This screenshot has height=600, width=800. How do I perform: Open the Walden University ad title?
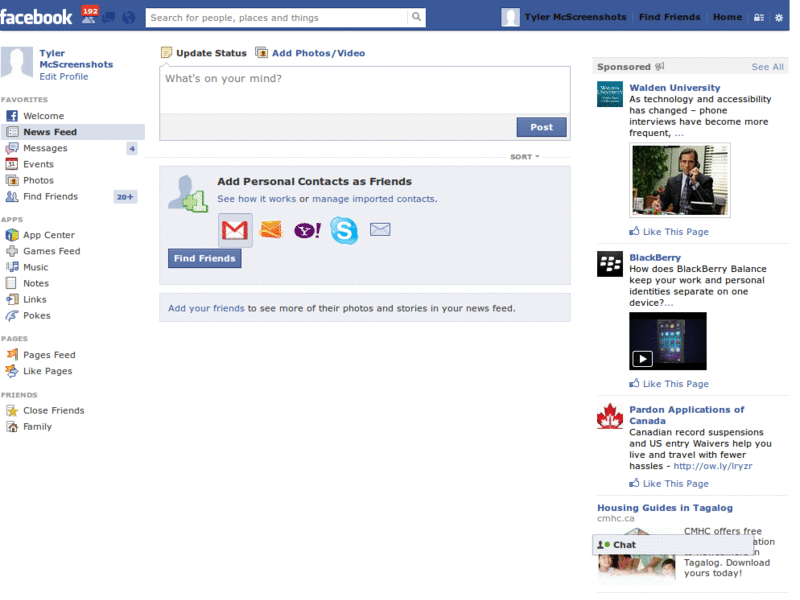[674, 88]
